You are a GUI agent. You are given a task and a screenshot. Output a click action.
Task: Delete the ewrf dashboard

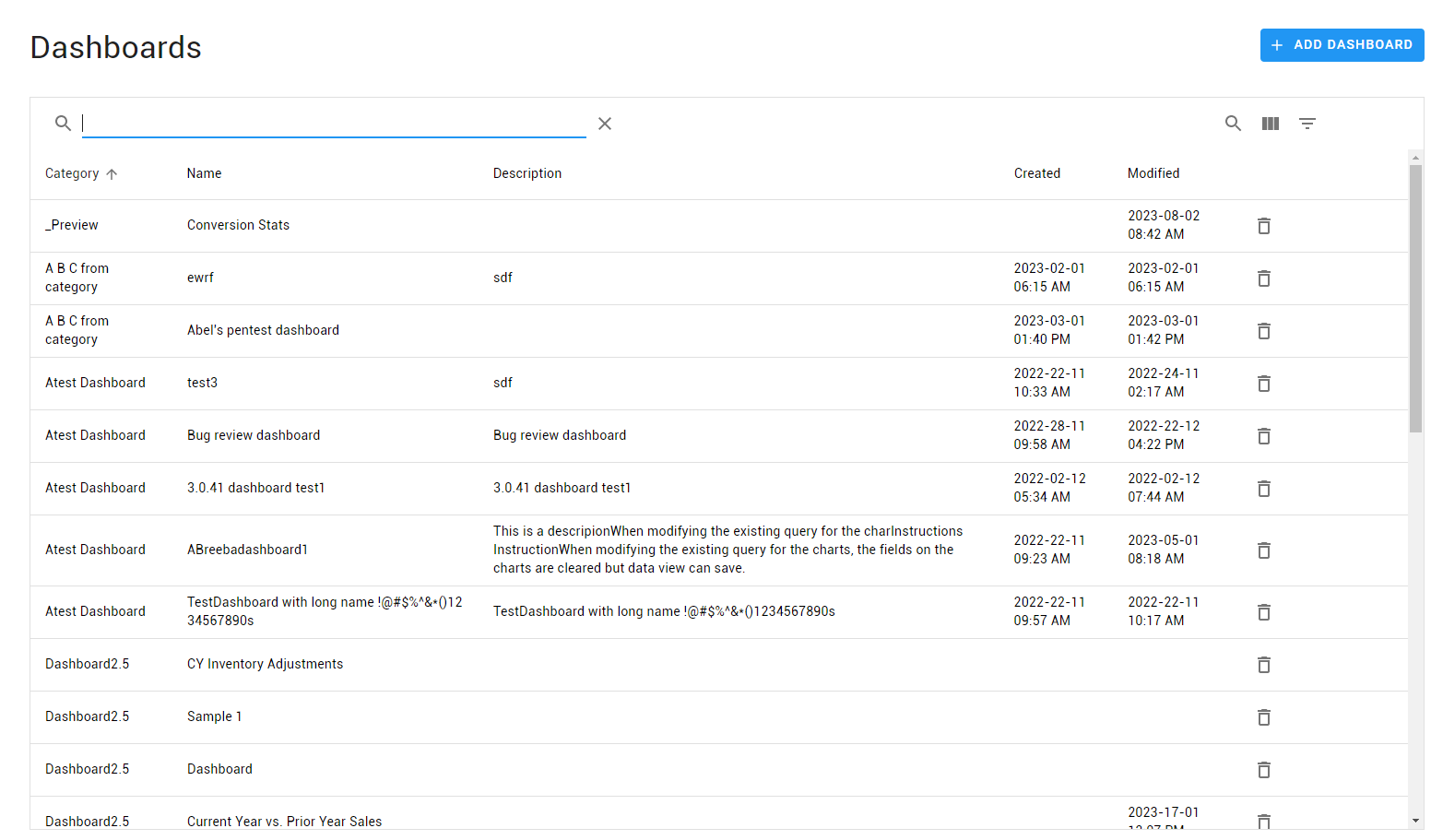(1264, 278)
